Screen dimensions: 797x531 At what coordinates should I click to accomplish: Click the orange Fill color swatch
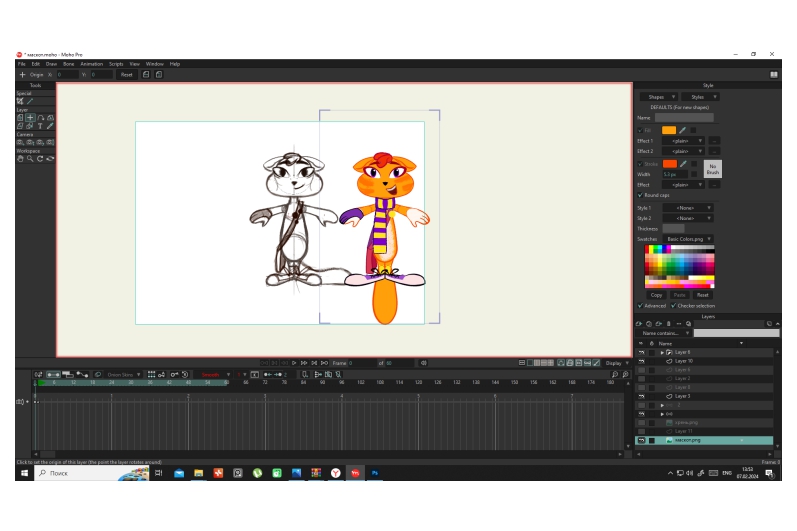669,130
